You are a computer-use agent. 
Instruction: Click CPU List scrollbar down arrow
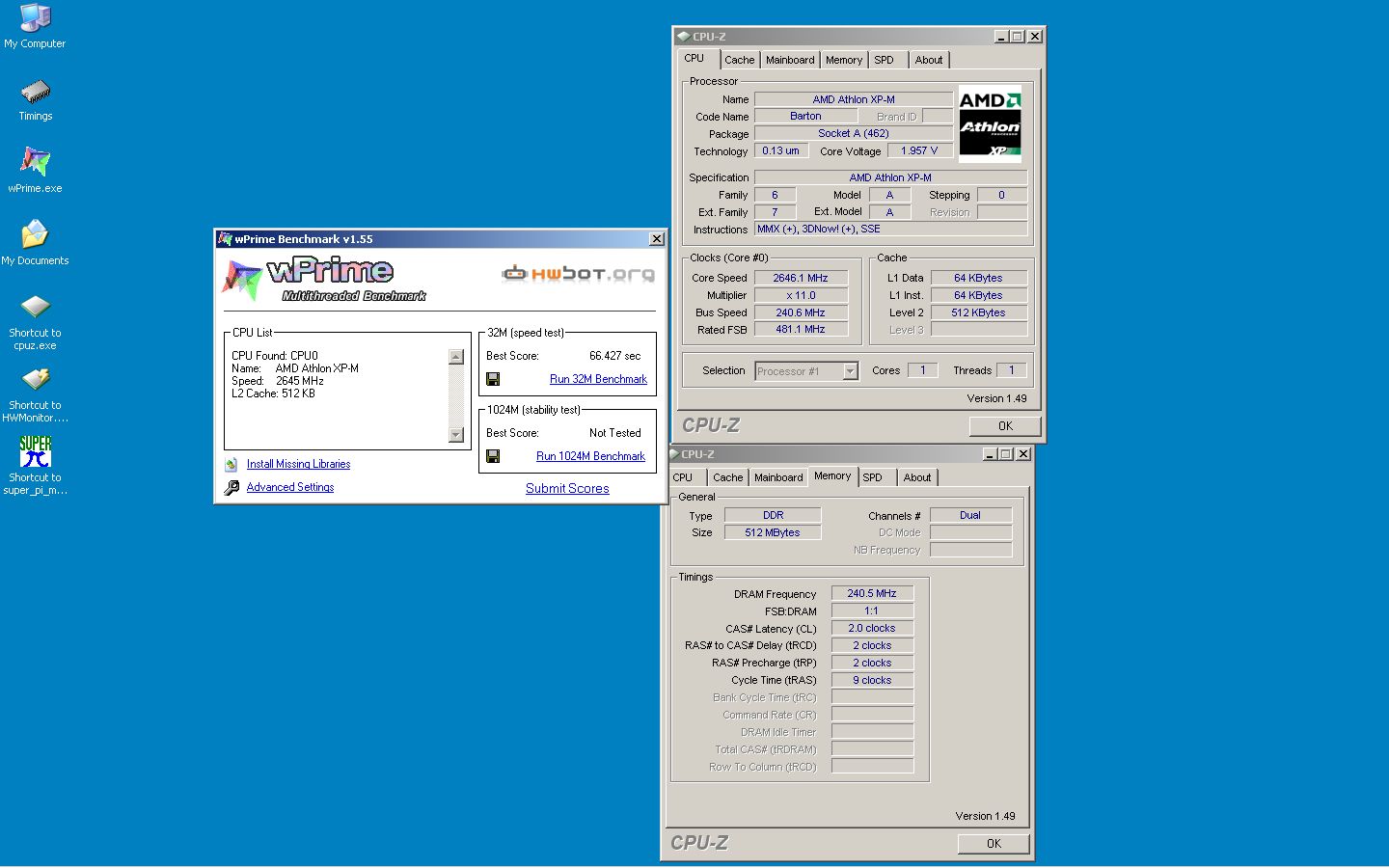pyautogui.click(x=456, y=435)
